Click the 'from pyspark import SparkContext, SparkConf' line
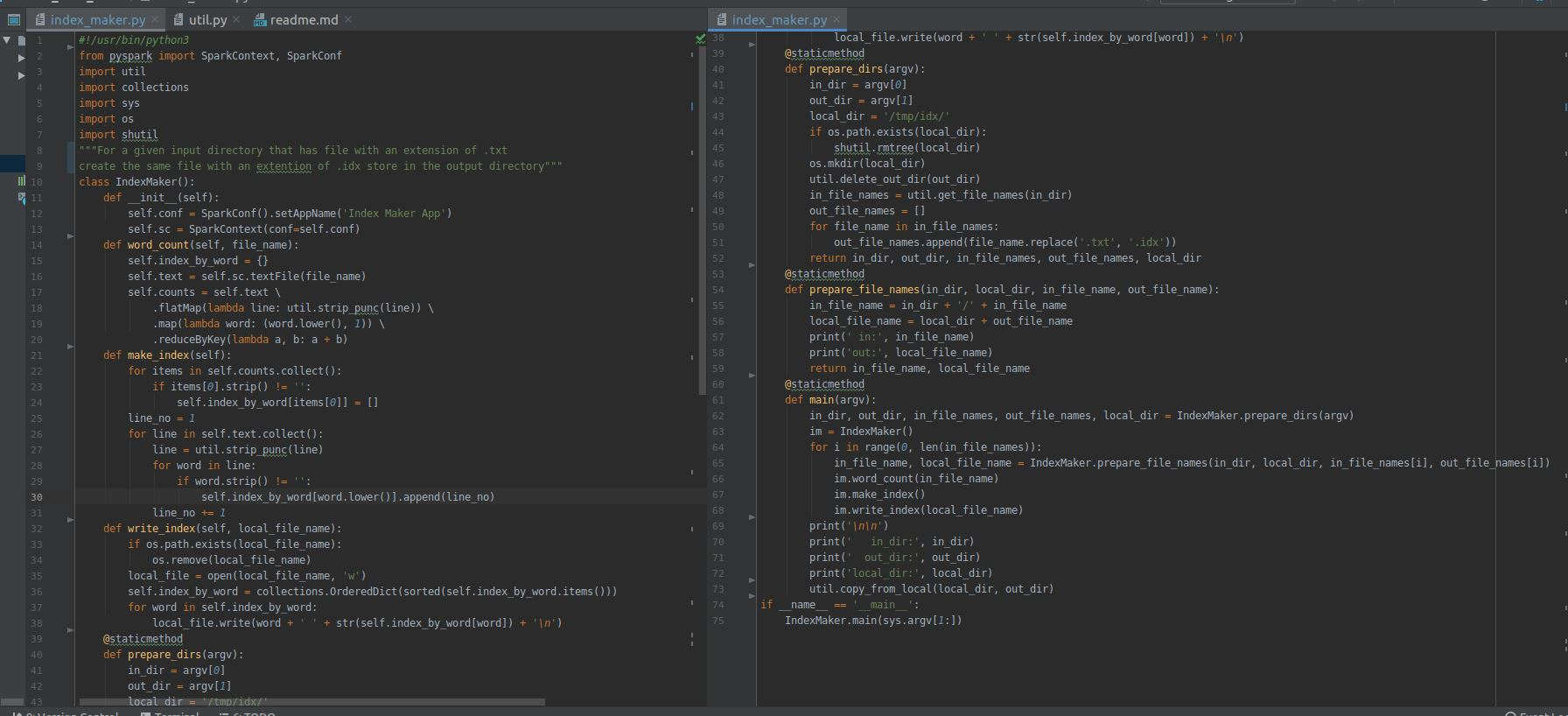The image size is (1568, 716). 210,56
